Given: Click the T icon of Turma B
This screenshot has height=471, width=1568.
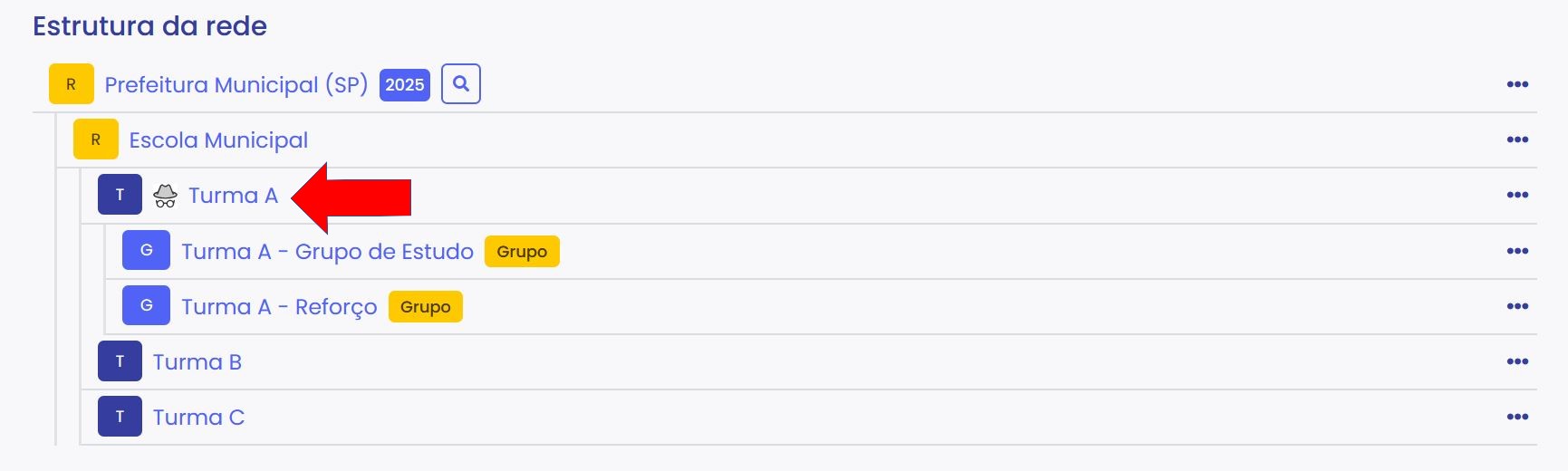Looking at the screenshot, I should coord(120,361).
